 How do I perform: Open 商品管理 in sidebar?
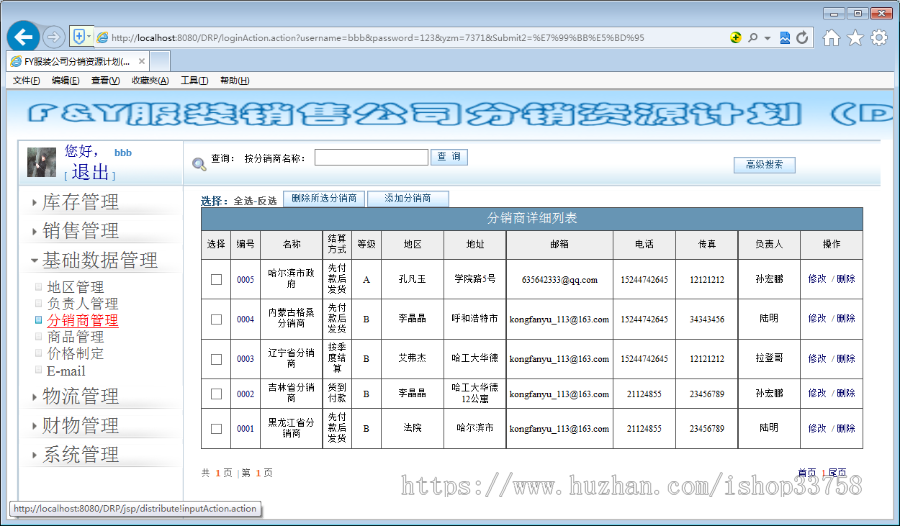click(x=75, y=337)
